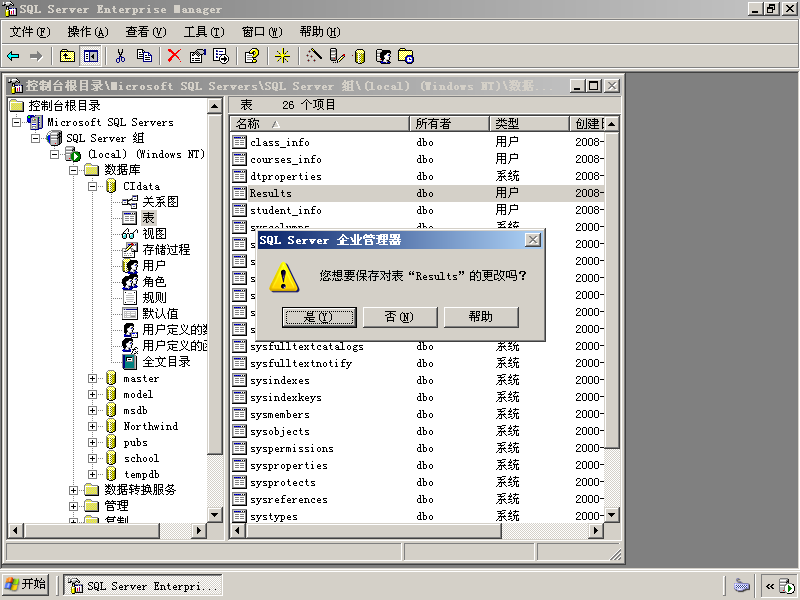Image resolution: width=800 pixels, height=600 pixels.
Task: Click the Back arrow toolbar icon
Action: (13, 56)
